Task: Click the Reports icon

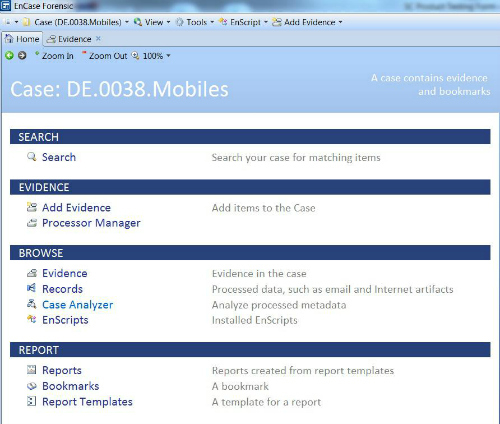Action: [x=31, y=369]
